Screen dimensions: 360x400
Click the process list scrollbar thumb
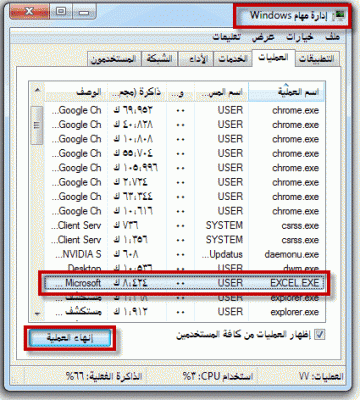pos(37,125)
